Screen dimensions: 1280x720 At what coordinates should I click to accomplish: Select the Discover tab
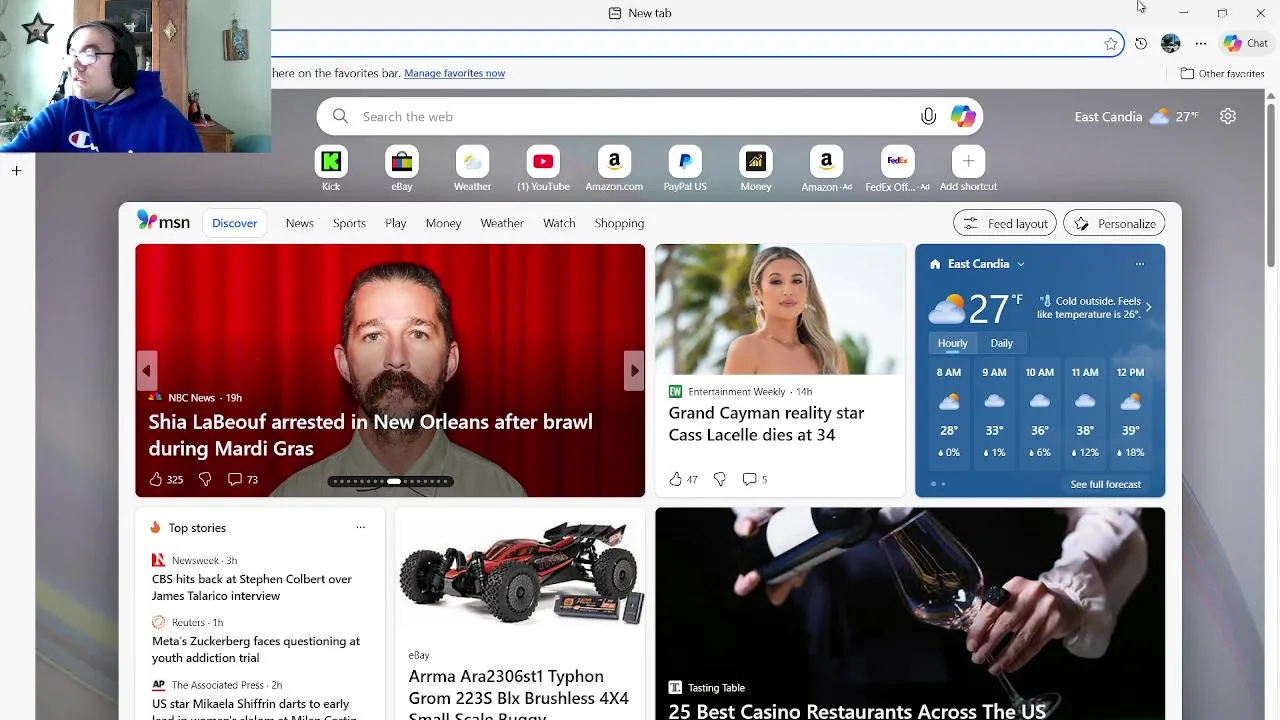tap(235, 223)
